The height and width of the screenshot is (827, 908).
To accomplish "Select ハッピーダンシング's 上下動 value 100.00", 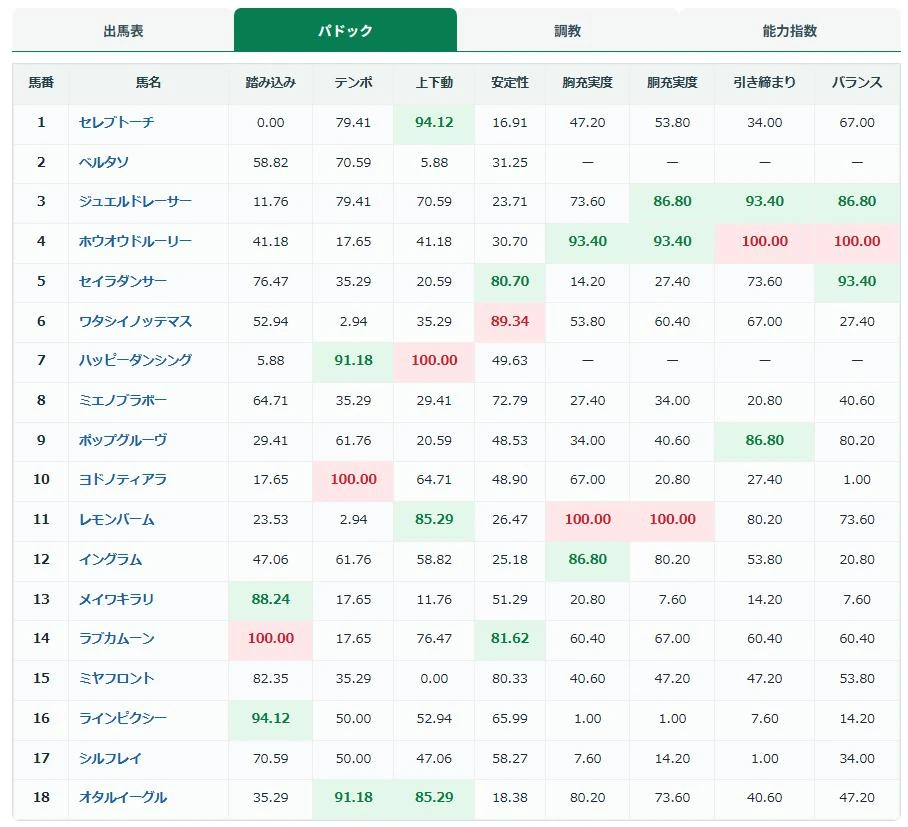I will pyautogui.click(x=434, y=360).
